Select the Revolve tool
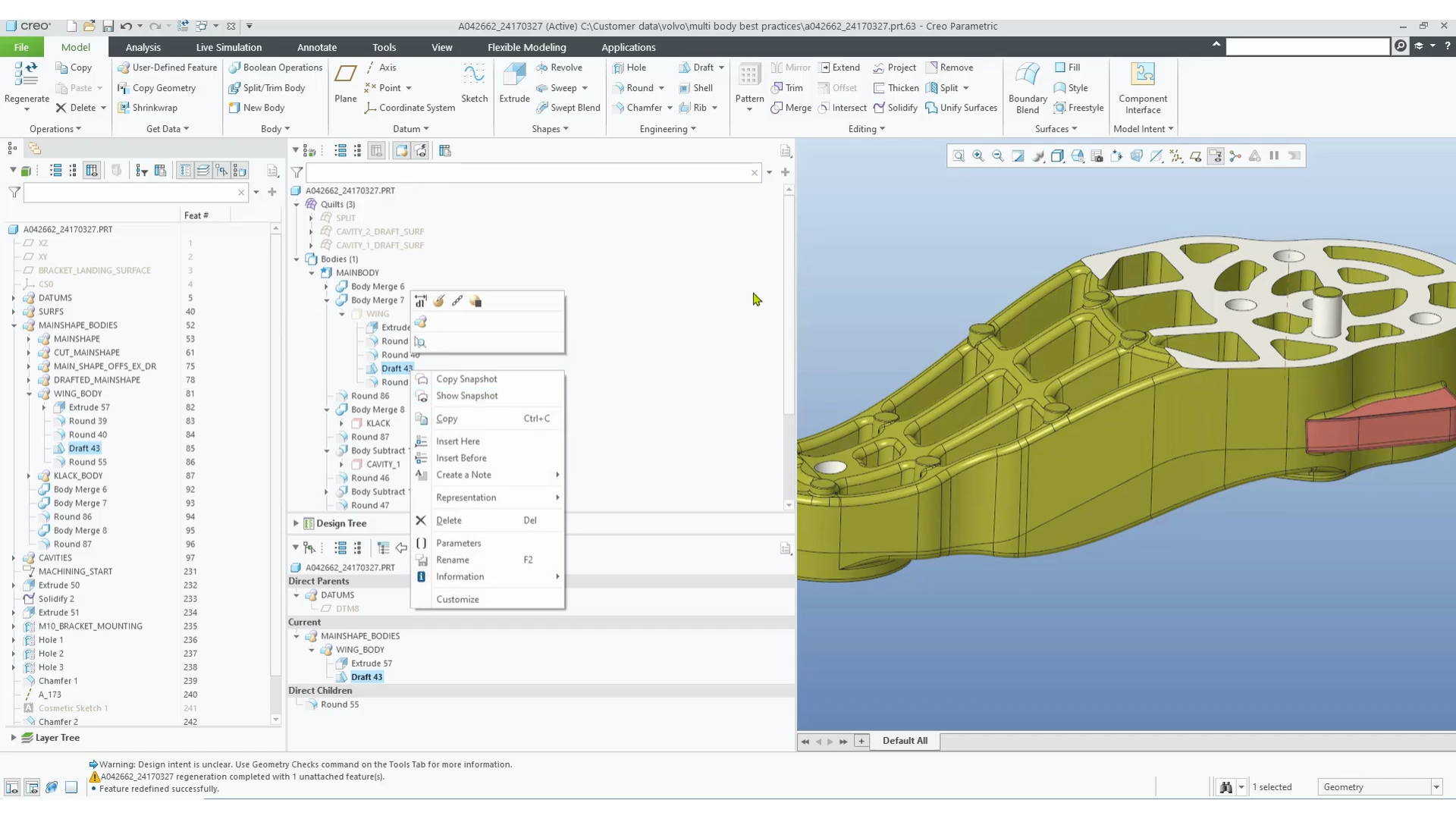 coord(559,67)
